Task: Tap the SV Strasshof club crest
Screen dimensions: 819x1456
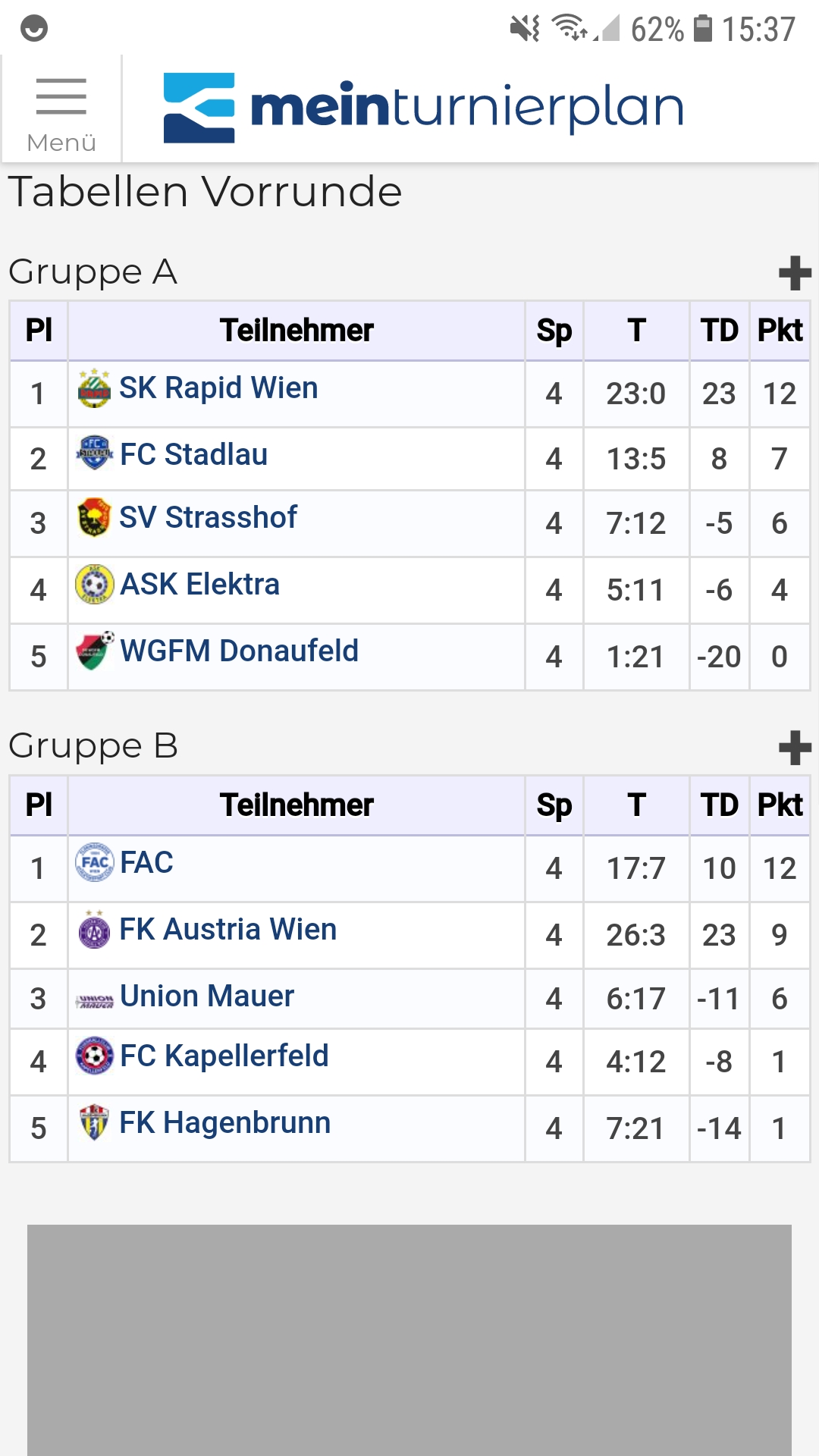Action: 94,517
